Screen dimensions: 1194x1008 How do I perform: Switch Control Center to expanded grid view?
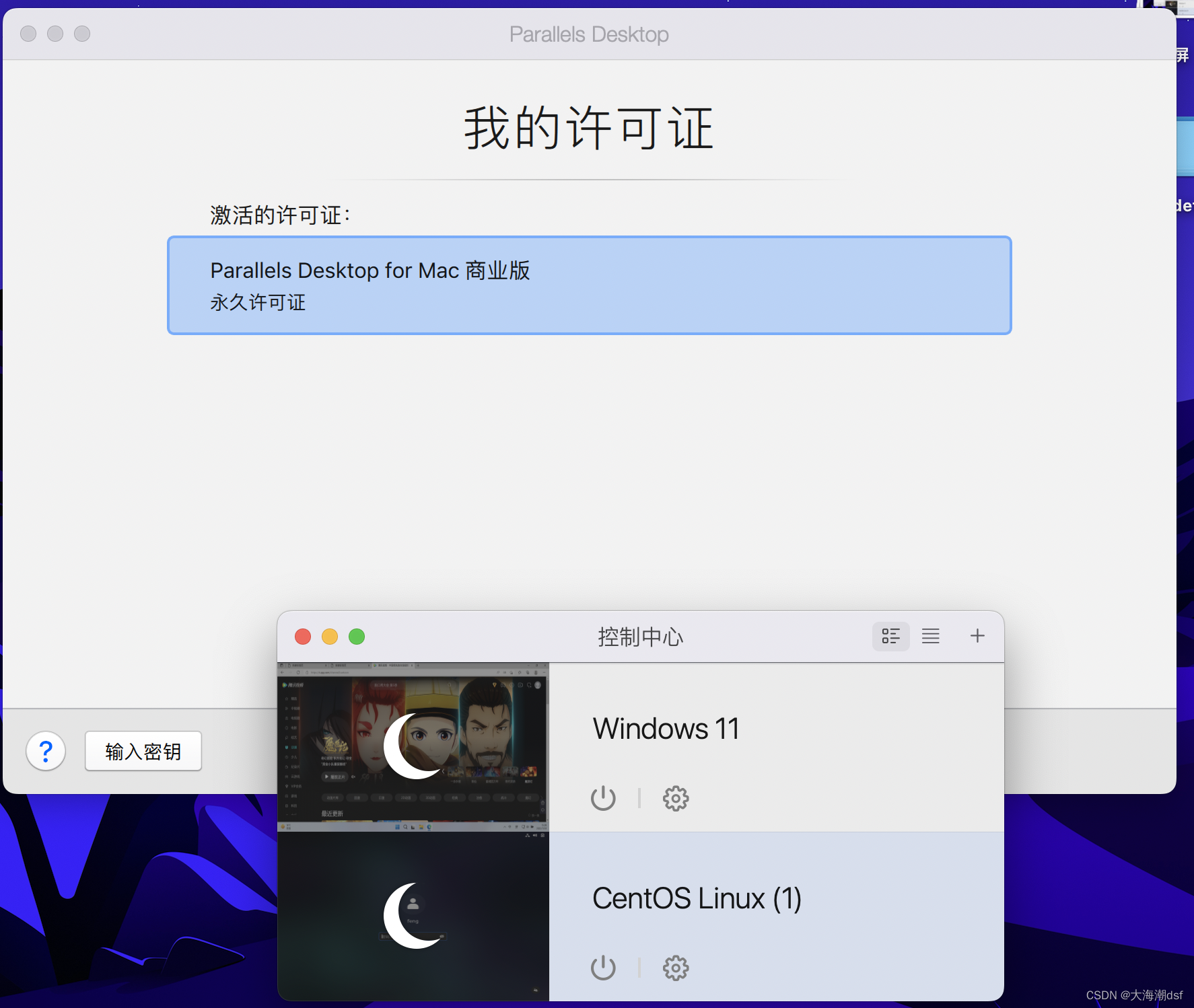[x=890, y=636]
